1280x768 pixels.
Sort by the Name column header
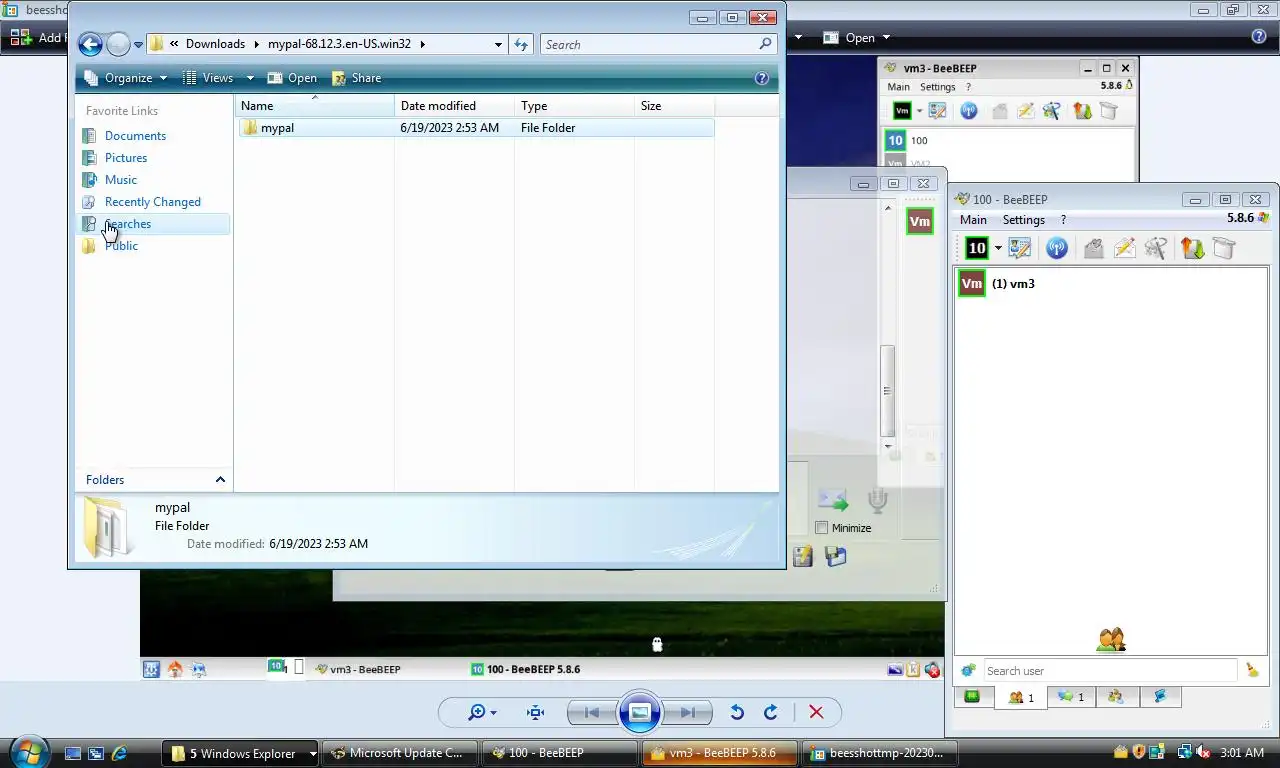pyautogui.click(x=315, y=106)
